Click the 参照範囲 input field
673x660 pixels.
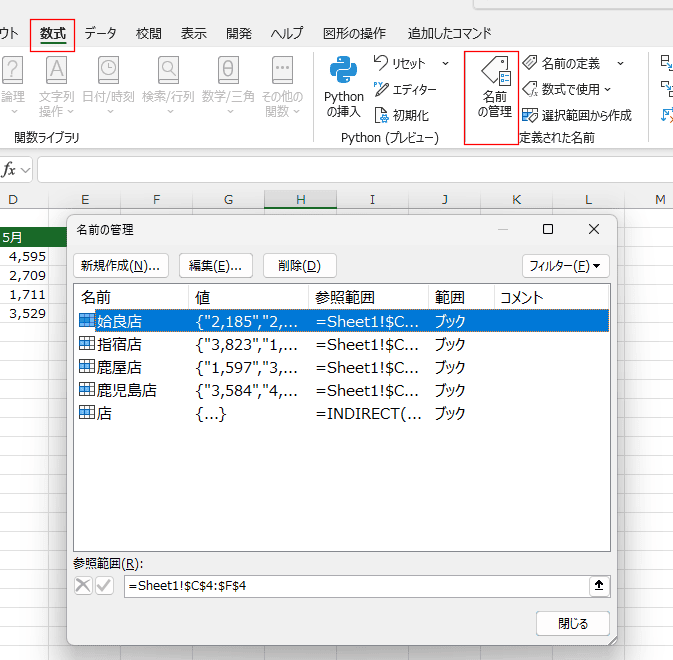(x=355, y=586)
